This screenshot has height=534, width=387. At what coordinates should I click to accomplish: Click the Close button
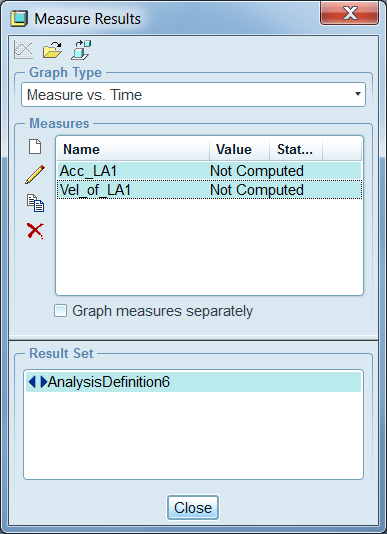click(193, 508)
